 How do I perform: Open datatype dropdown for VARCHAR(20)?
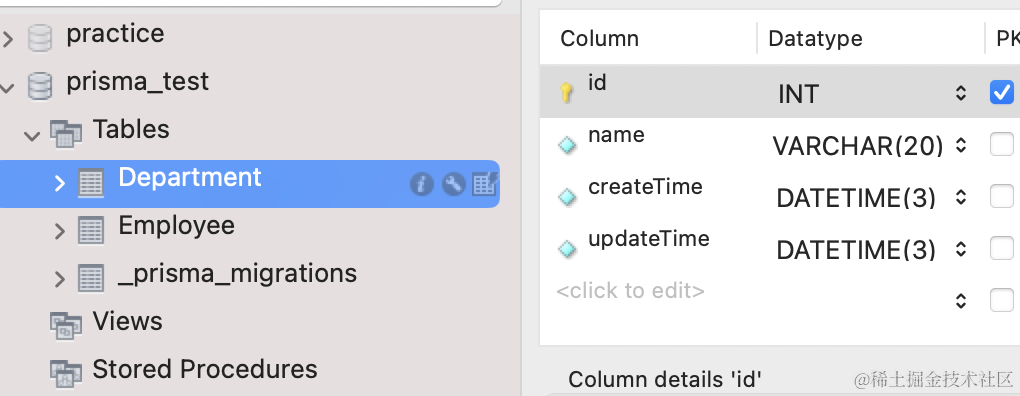(961, 146)
